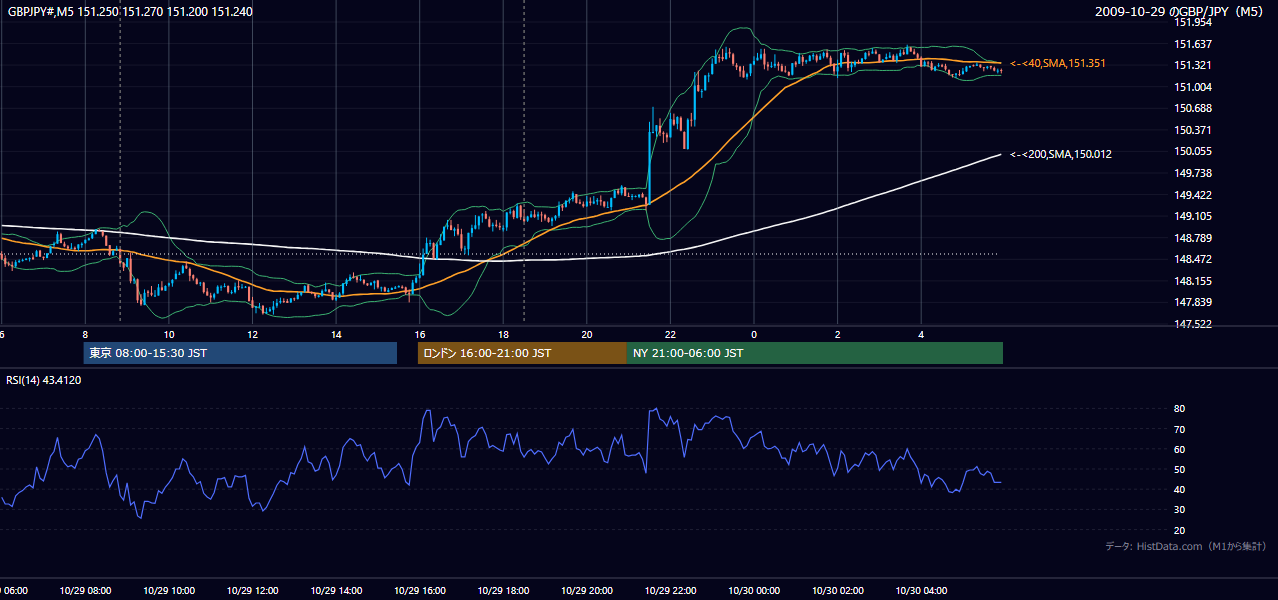Click the London 16:00-21:00 JST session bar
Screen dimensions: 1278x600
[x=522, y=353]
